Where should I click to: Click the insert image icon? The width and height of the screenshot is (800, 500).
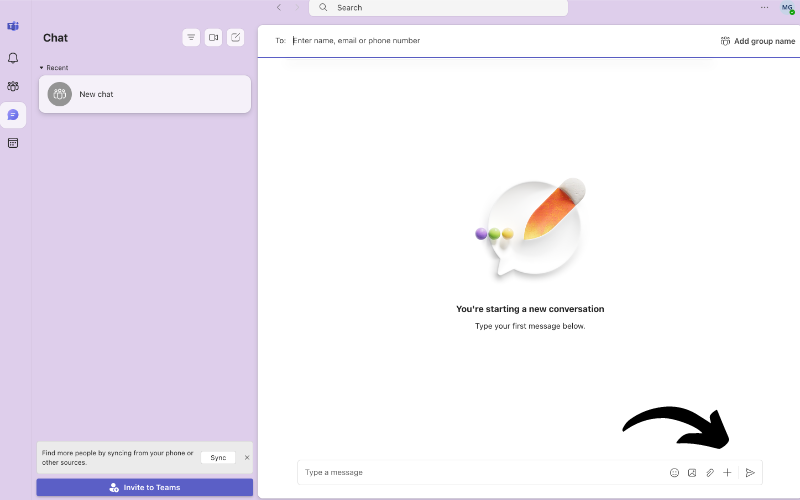tap(692, 472)
